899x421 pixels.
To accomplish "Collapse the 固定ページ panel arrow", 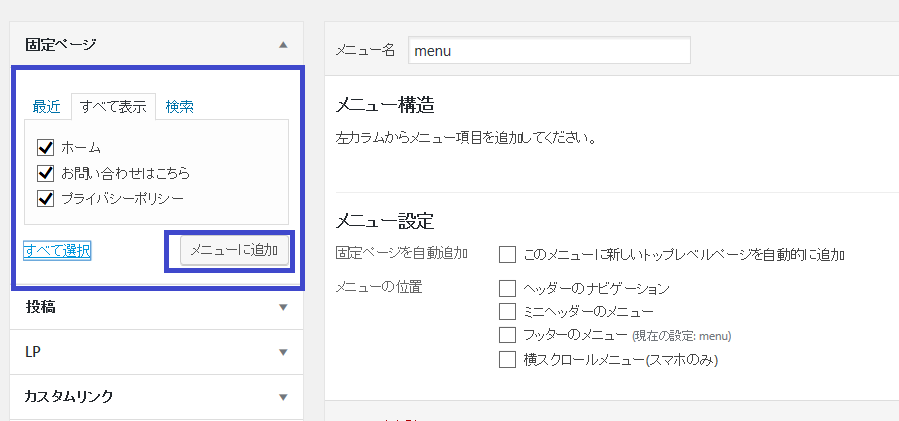I will tap(283, 45).
